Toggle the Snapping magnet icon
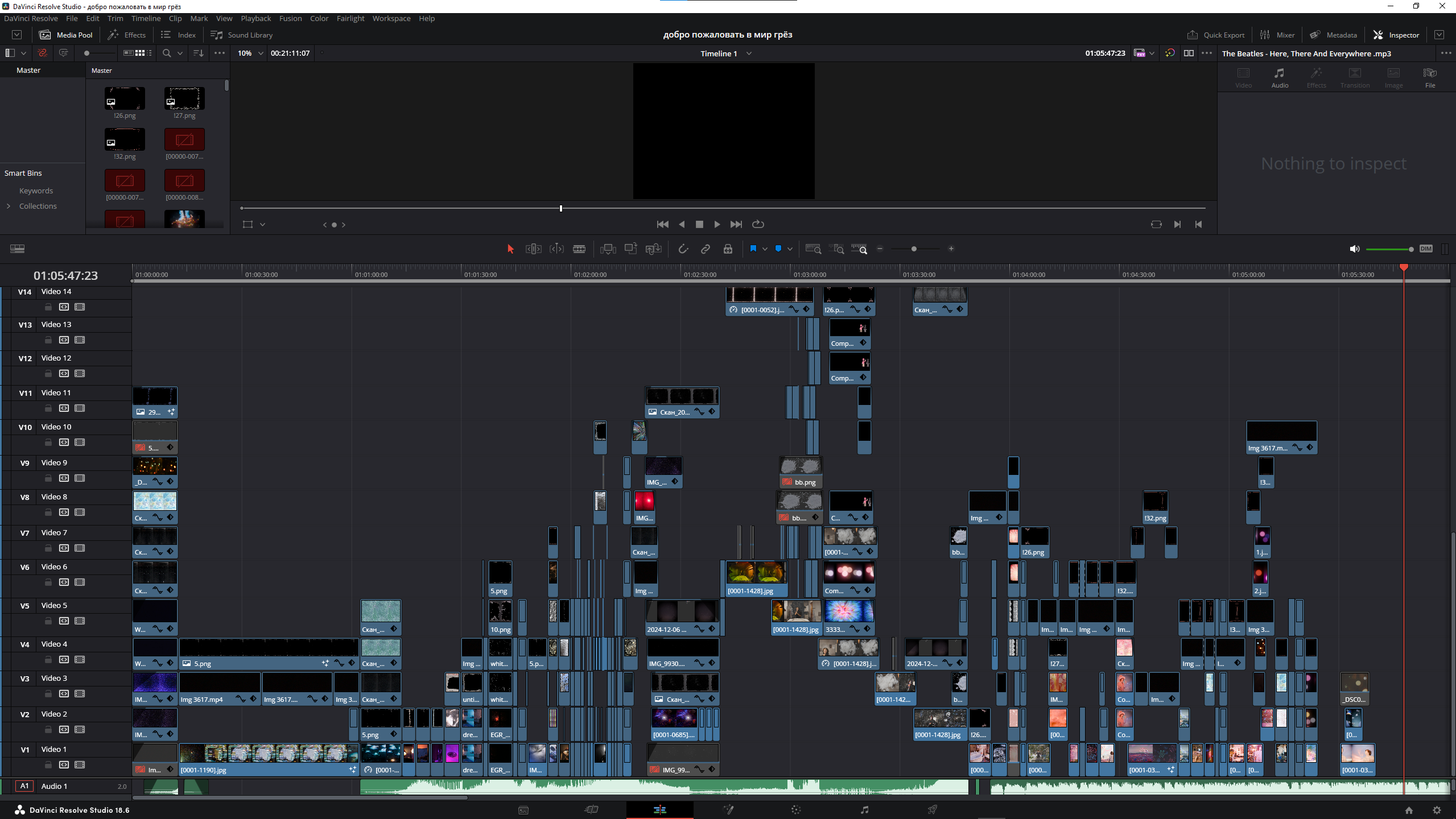Screen dimensions: 1456x819 (683, 249)
